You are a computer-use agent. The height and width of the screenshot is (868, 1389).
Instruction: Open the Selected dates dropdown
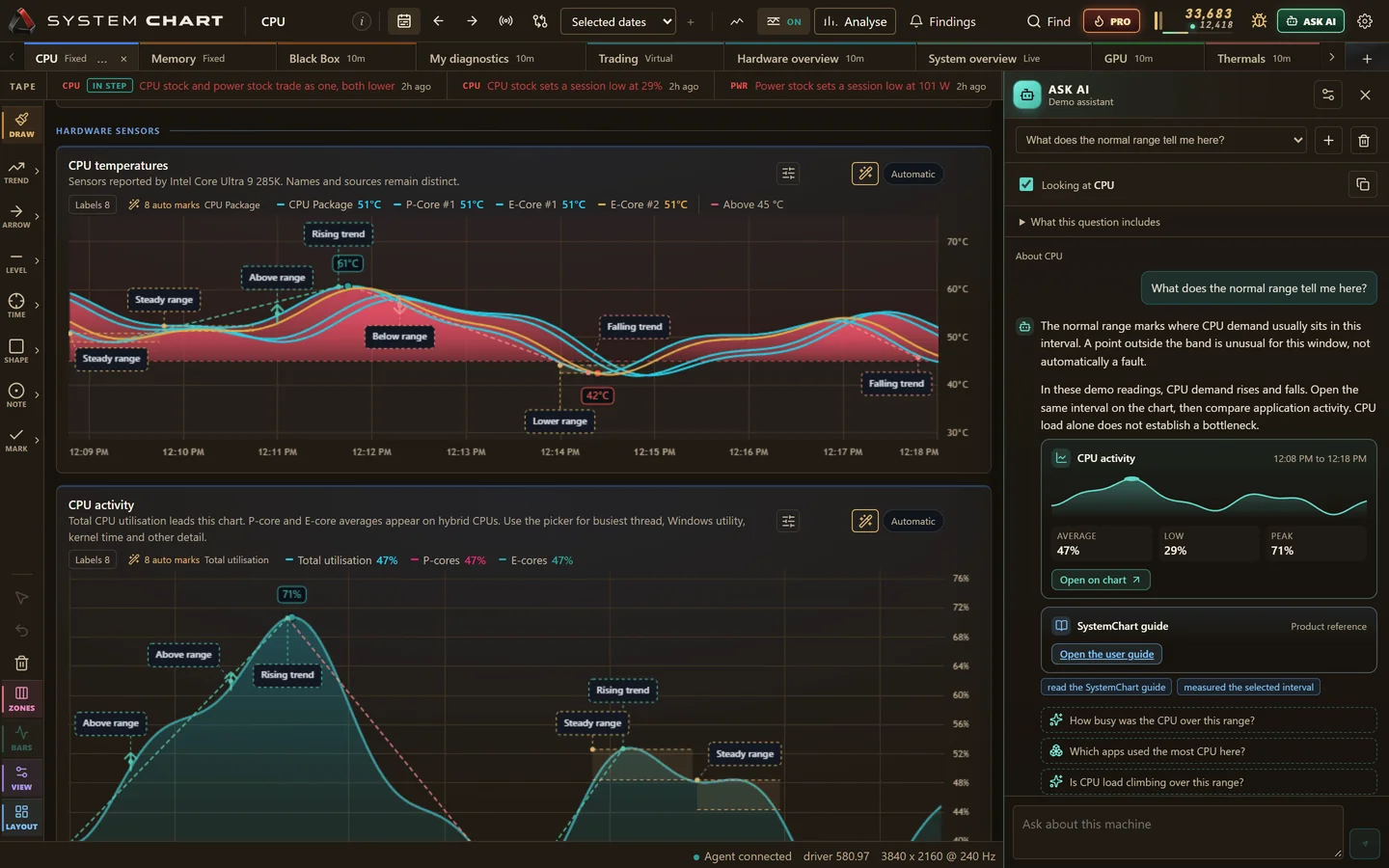coord(618,21)
